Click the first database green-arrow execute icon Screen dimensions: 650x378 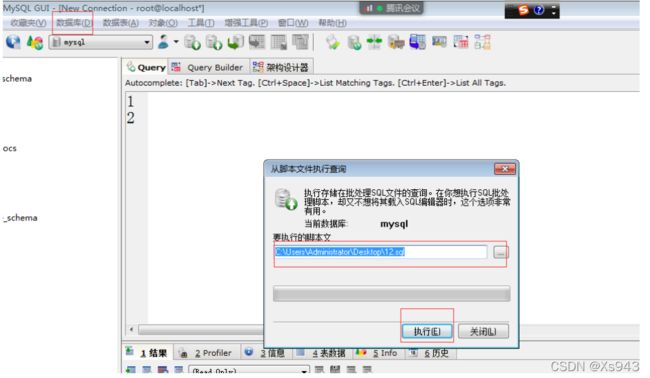(x=192, y=42)
